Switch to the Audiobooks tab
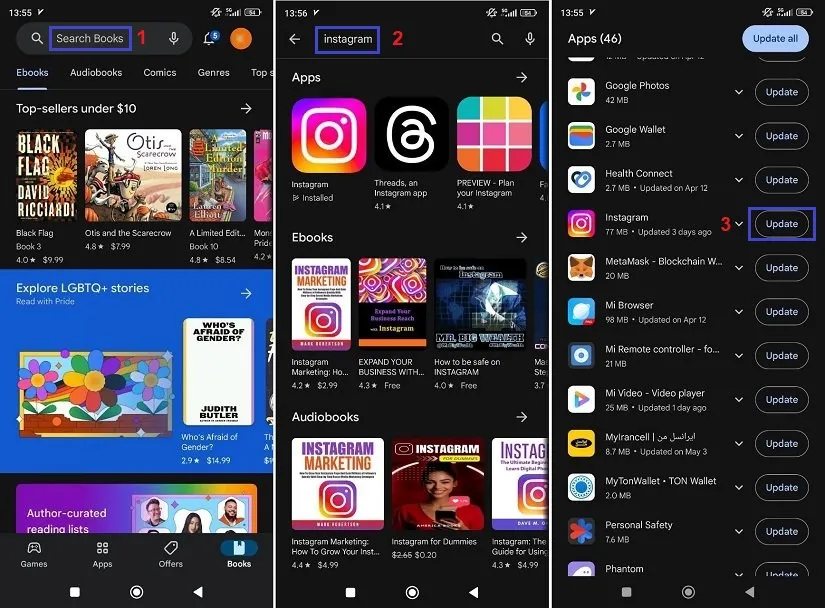This screenshot has height=608, width=825. (x=96, y=73)
